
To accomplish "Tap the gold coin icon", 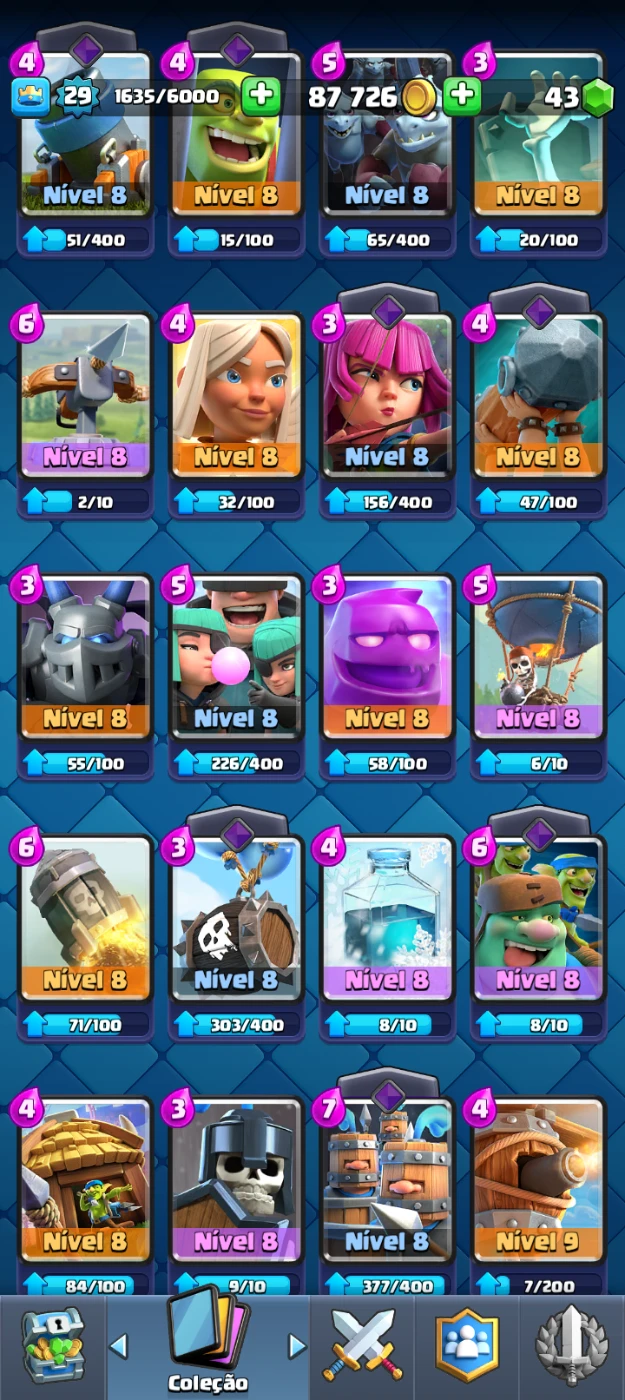I will coord(420,98).
